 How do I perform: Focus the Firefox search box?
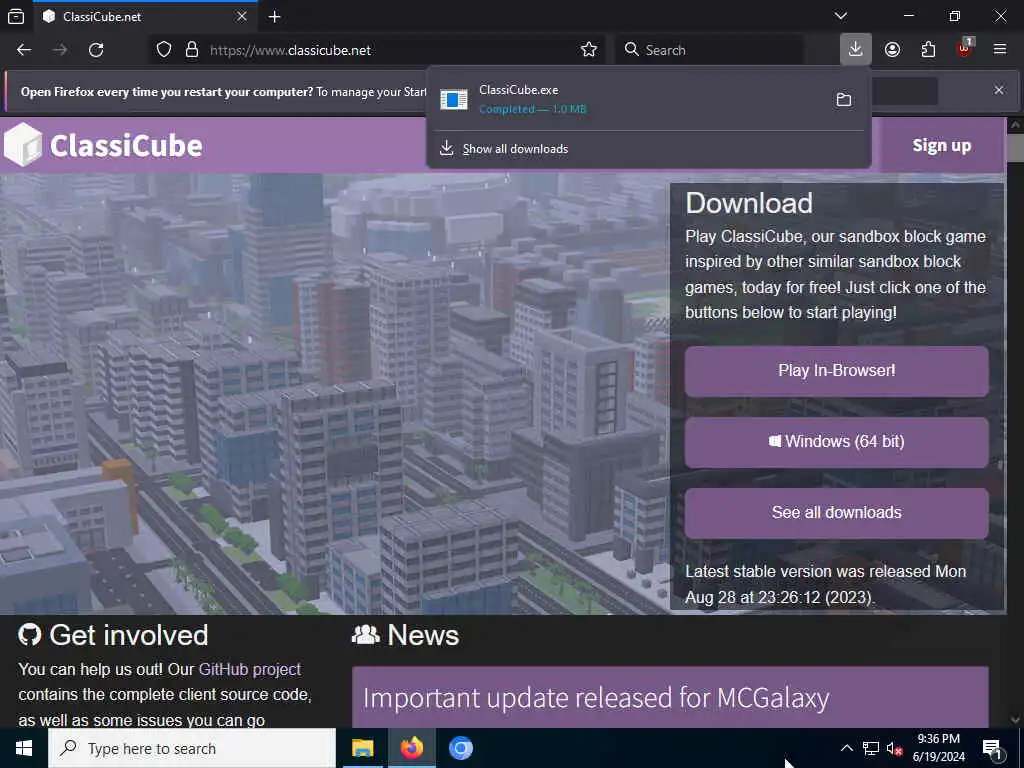(709, 50)
